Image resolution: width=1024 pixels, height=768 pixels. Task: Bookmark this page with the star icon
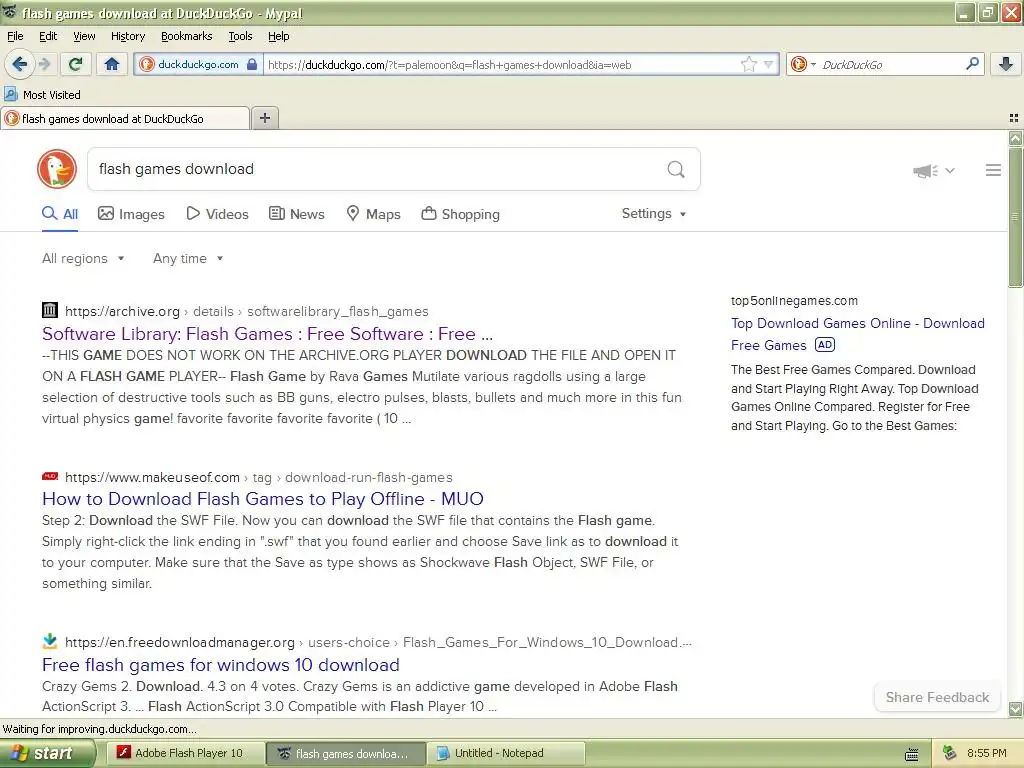[748, 64]
